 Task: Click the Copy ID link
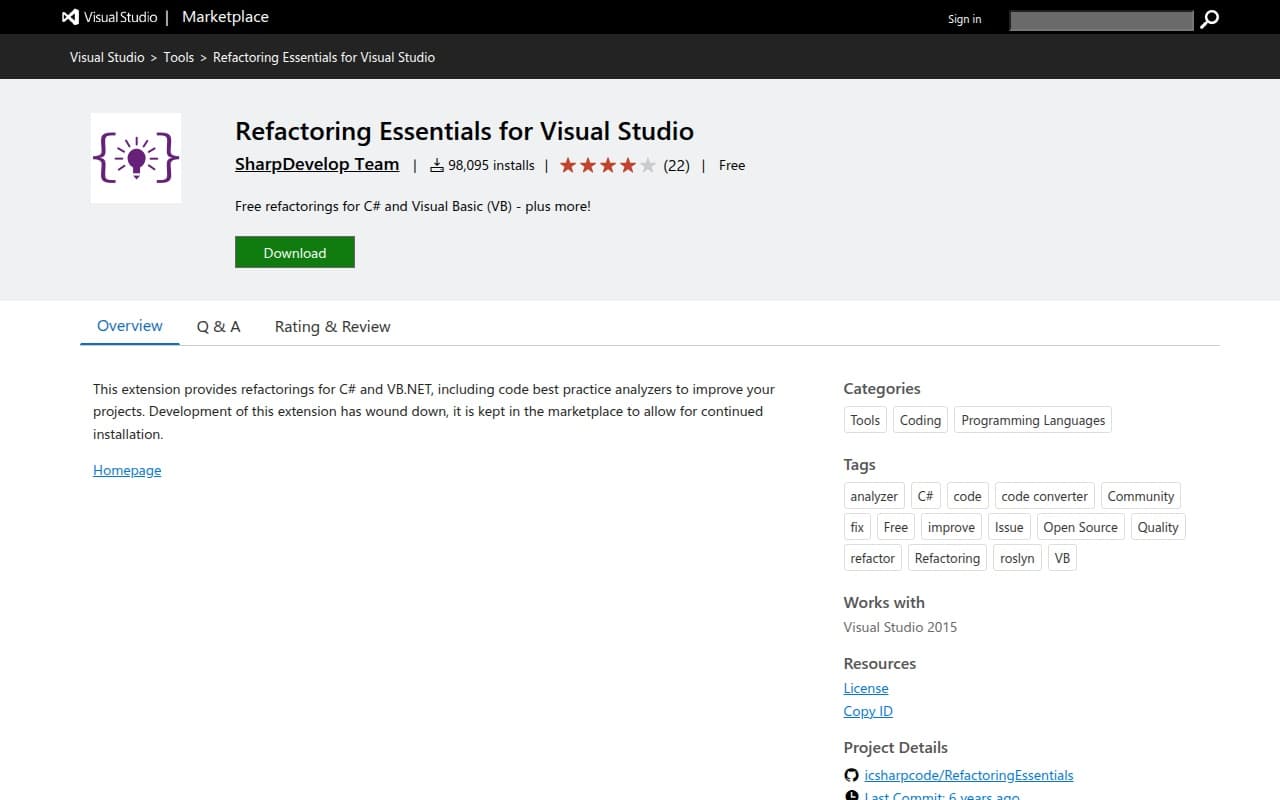click(x=868, y=711)
